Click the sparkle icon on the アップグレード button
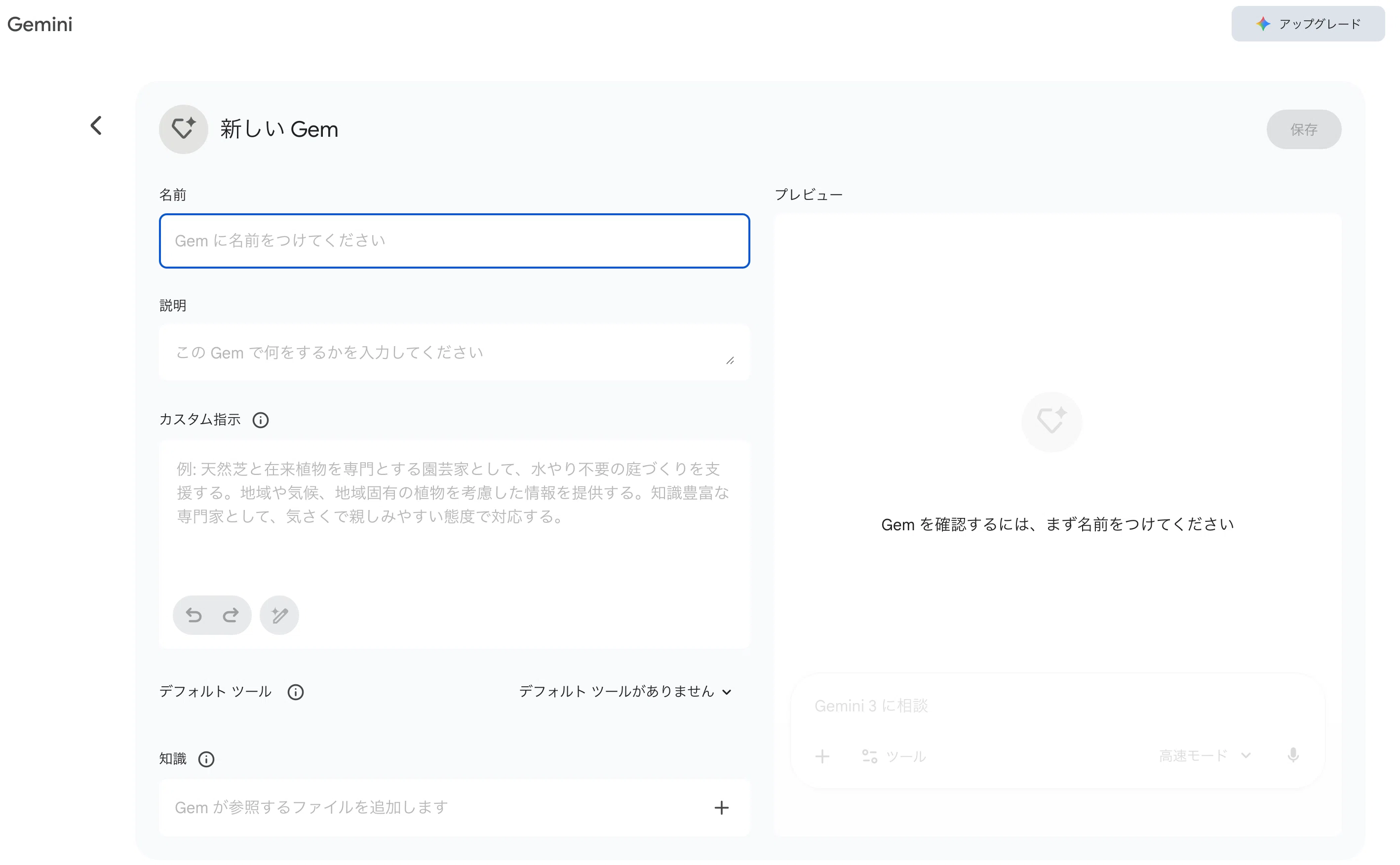This screenshot has width=1400, height=865. point(1263,24)
